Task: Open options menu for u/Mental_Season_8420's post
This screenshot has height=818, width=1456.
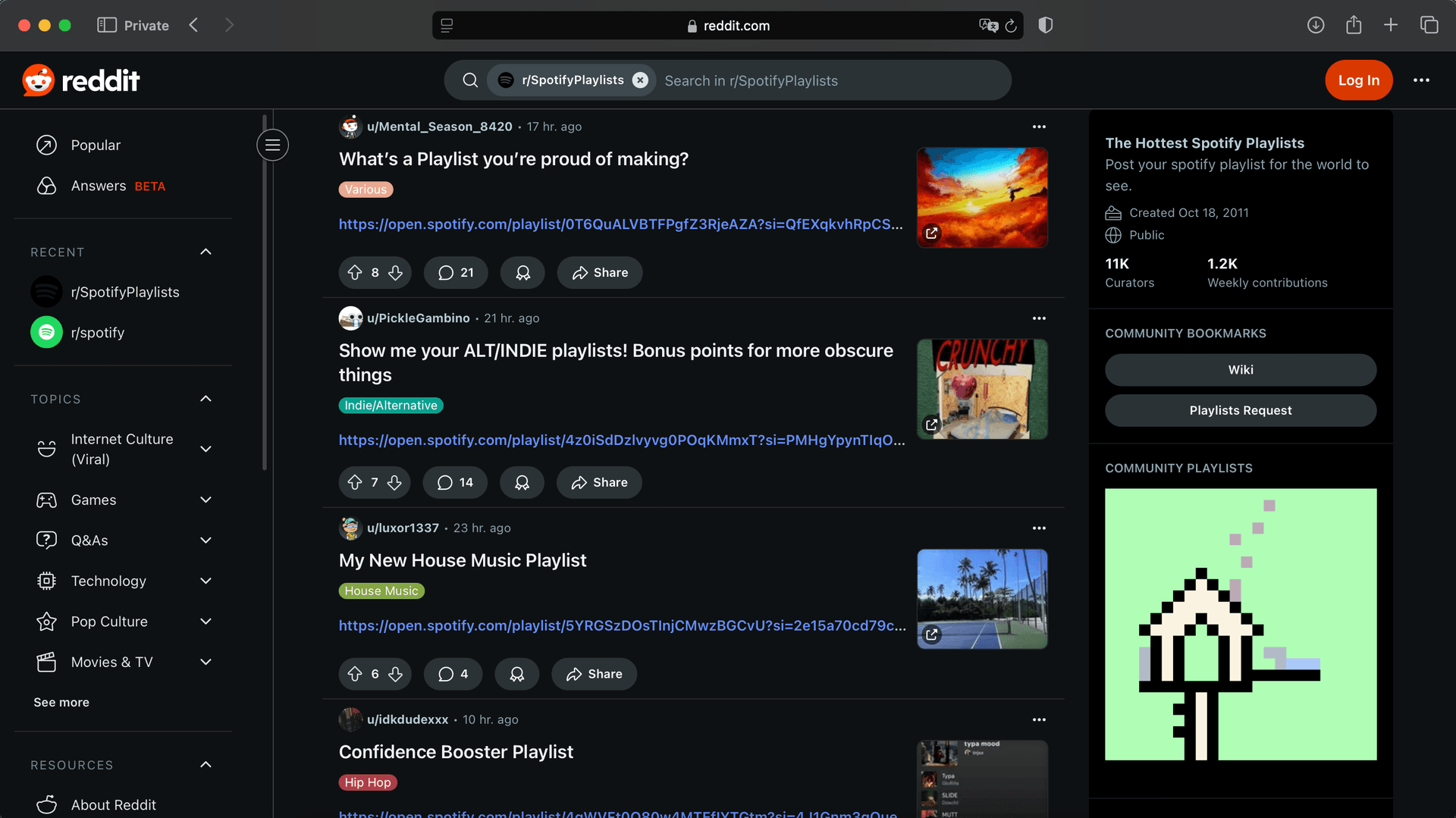Action: click(1039, 127)
